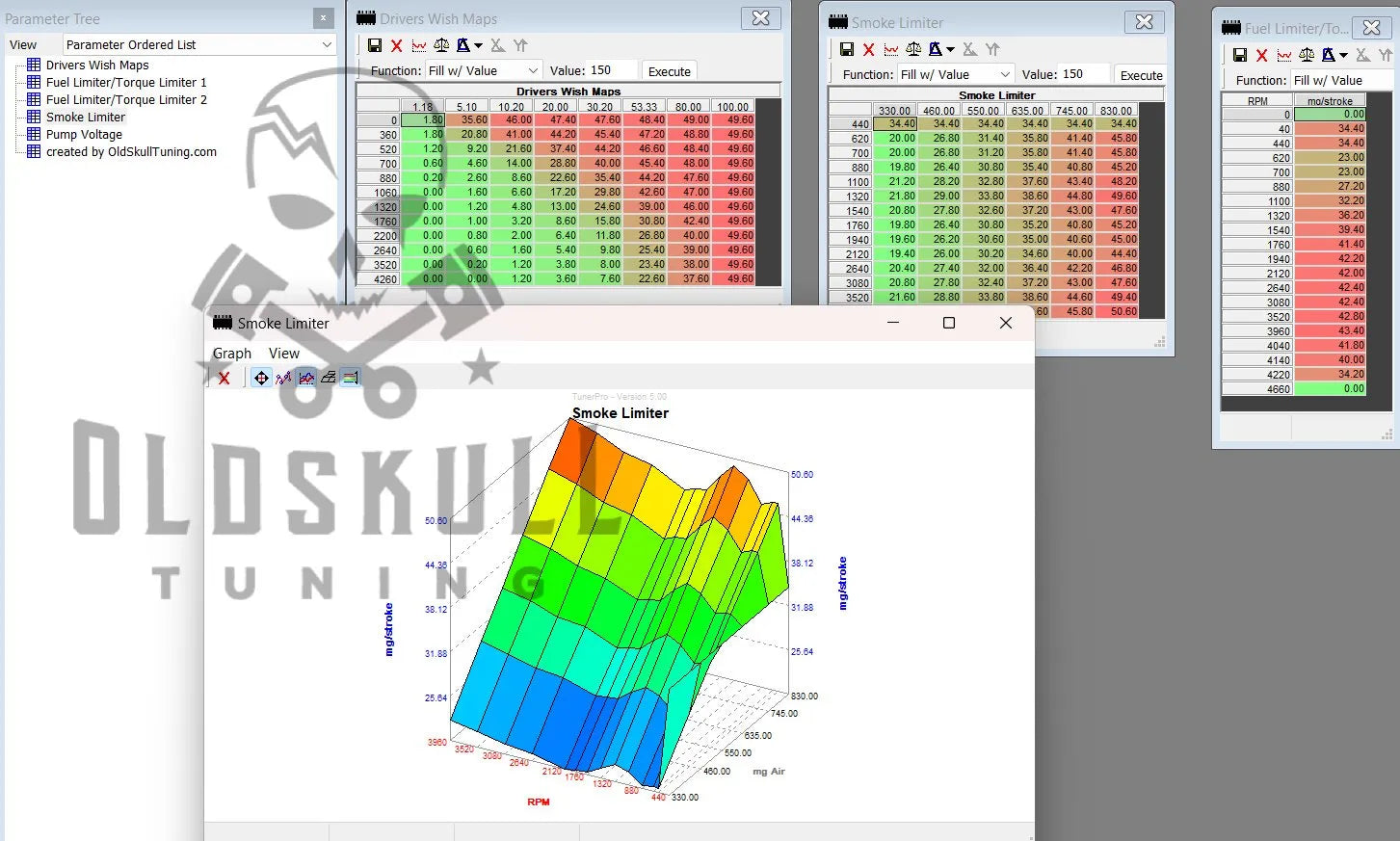Click the save icon in Drivers Wish Maps toolbar

point(375,45)
